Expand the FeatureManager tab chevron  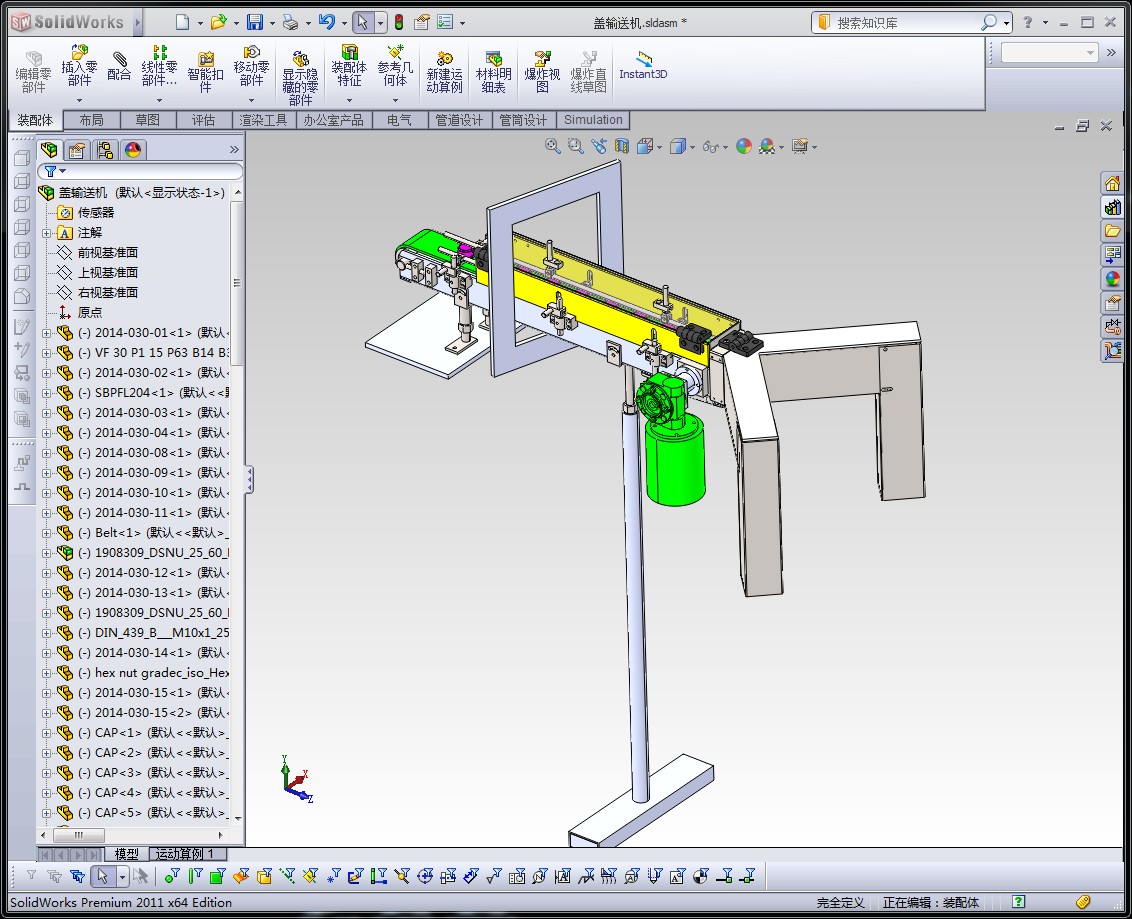pyautogui.click(x=234, y=149)
